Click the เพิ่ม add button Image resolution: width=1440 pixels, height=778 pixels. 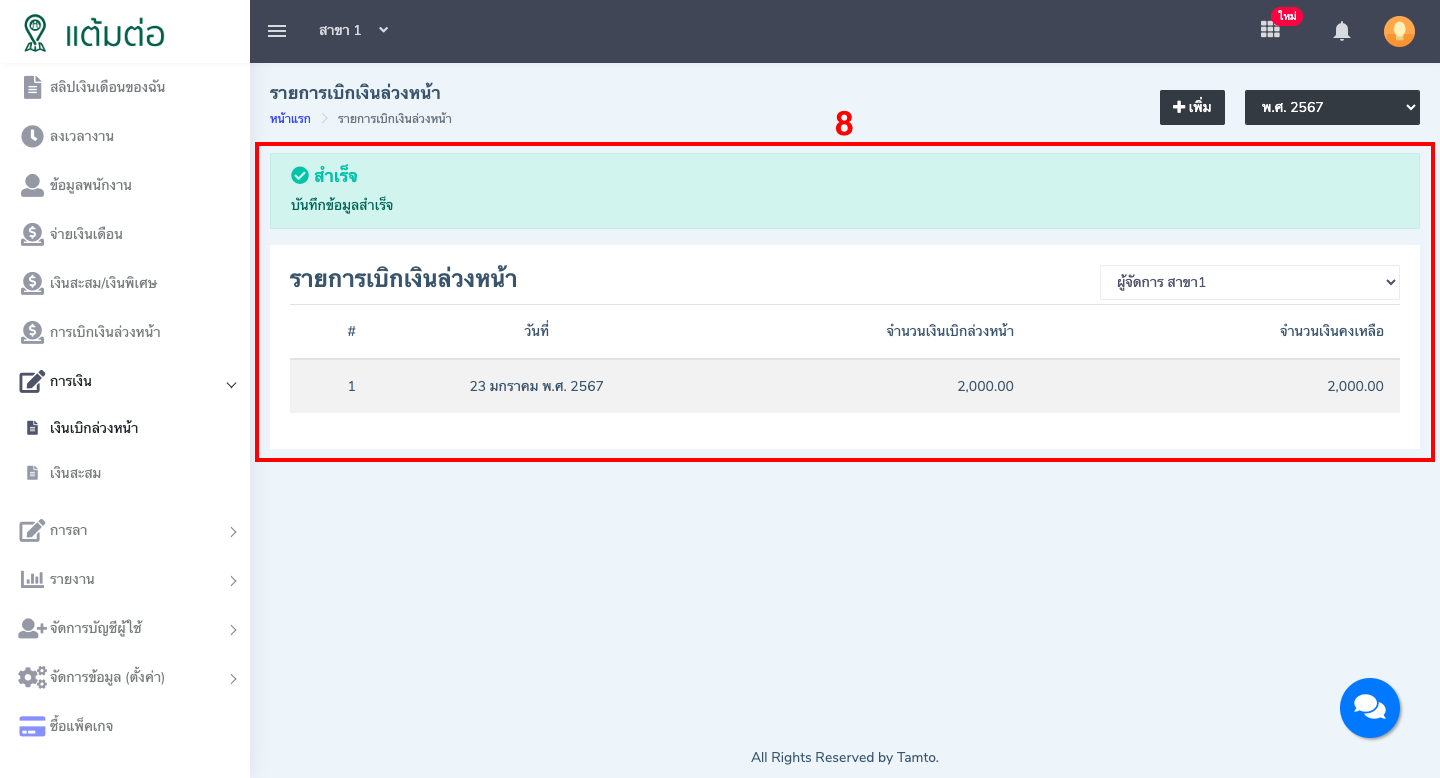coord(1192,107)
